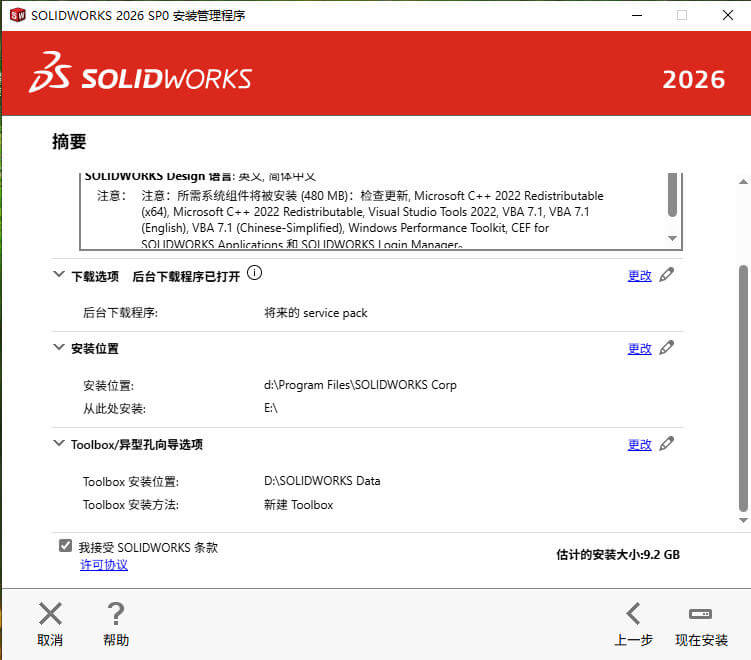Click the pencil icon for installation location
This screenshot has height=660, width=751.
coord(666,348)
